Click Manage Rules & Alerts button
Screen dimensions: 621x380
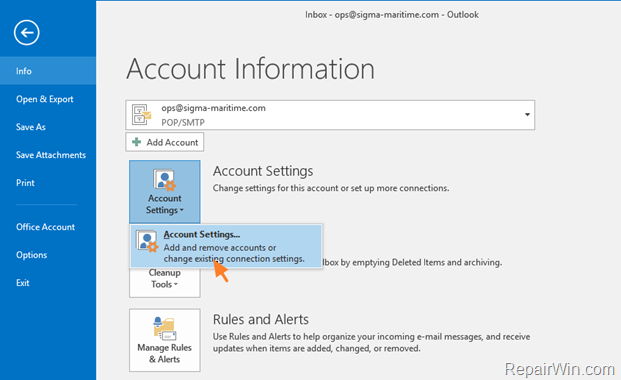pyautogui.click(x=165, y=340)
